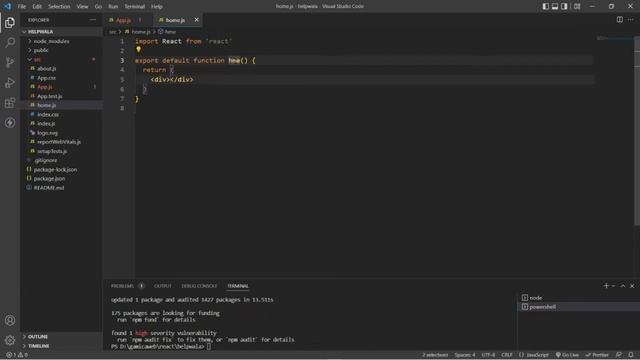Click errors and warnings status indicator
This screenshot has width=640, height=360.
point(17,355)
